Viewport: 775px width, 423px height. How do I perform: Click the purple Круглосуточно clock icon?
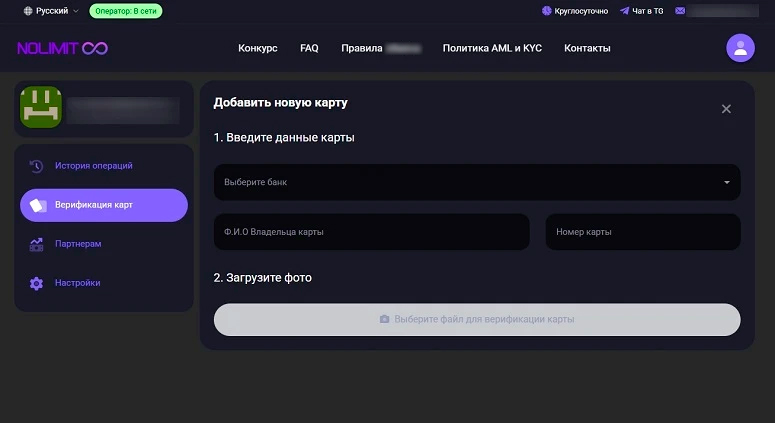(546, 11)
